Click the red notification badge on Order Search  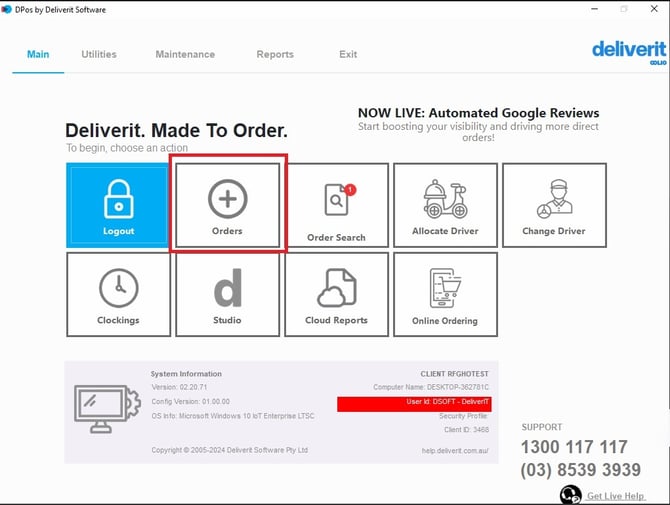click(350, 189)
